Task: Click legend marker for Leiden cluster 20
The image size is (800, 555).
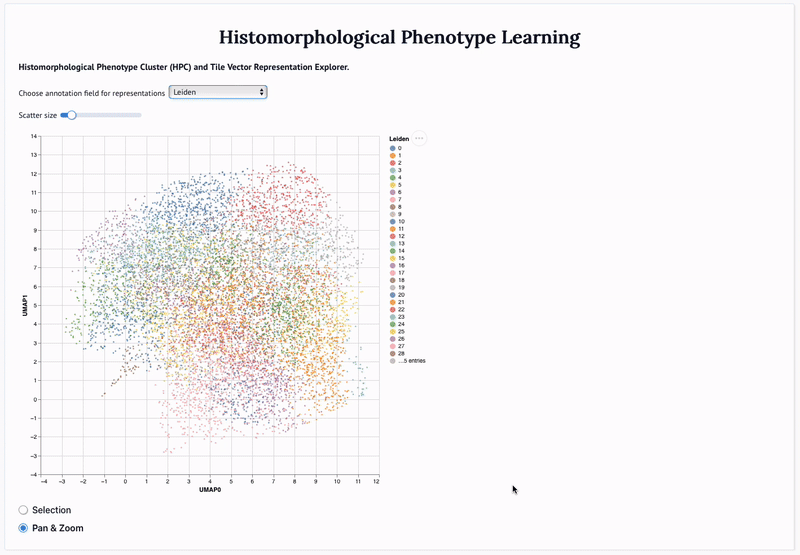Action: point(392,295)
